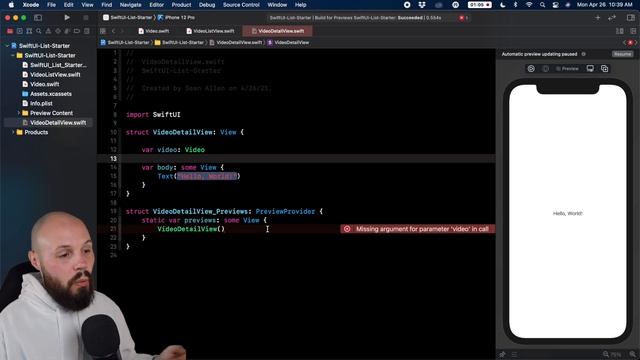Image resolution: width=640 pixels, height=360 pixels.
Task: Choose the iPhone 12 Pro run destination
Action: (x=176, y=18)
